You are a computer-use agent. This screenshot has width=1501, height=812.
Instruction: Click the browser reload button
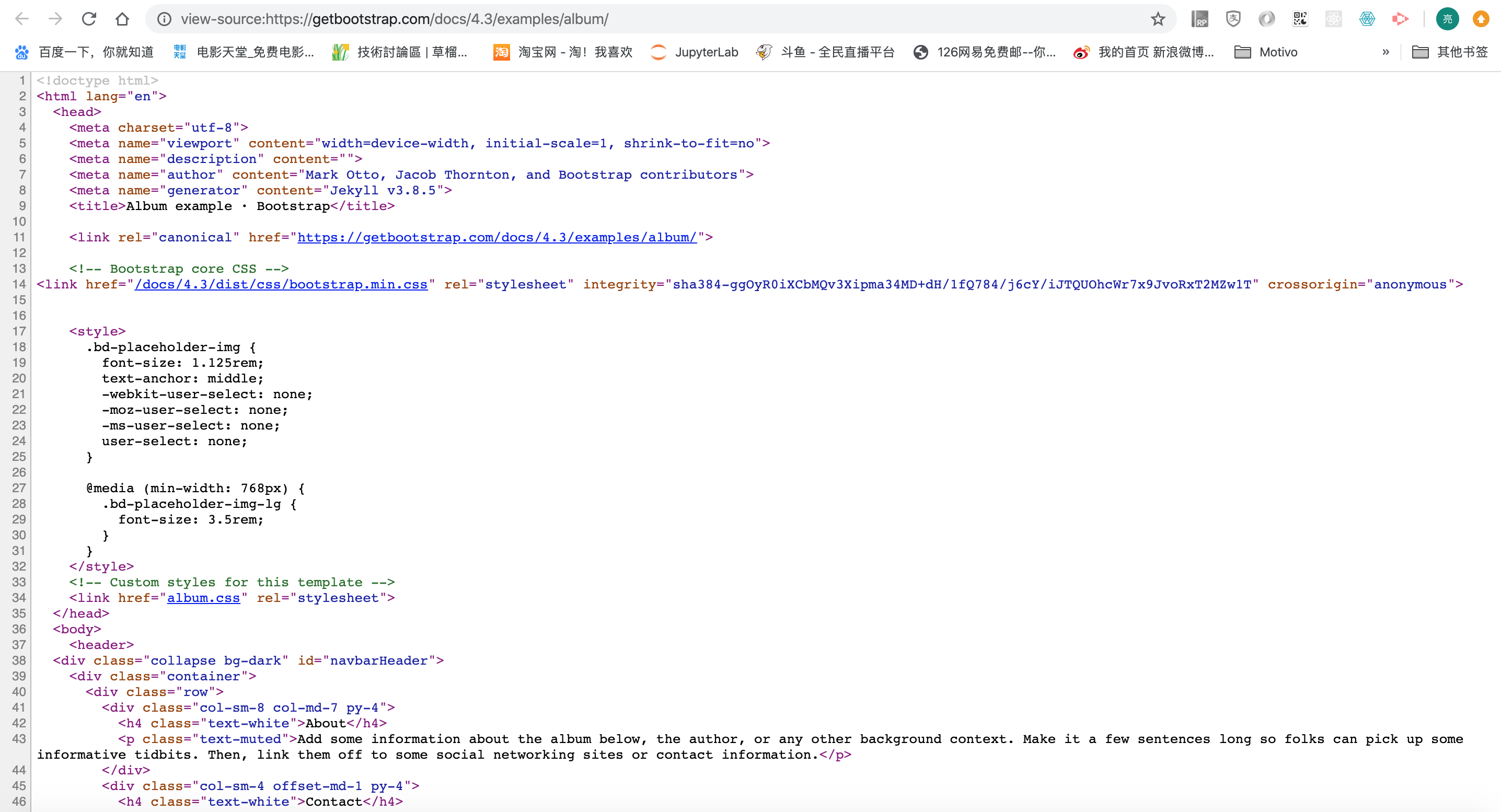coord(88,19)
